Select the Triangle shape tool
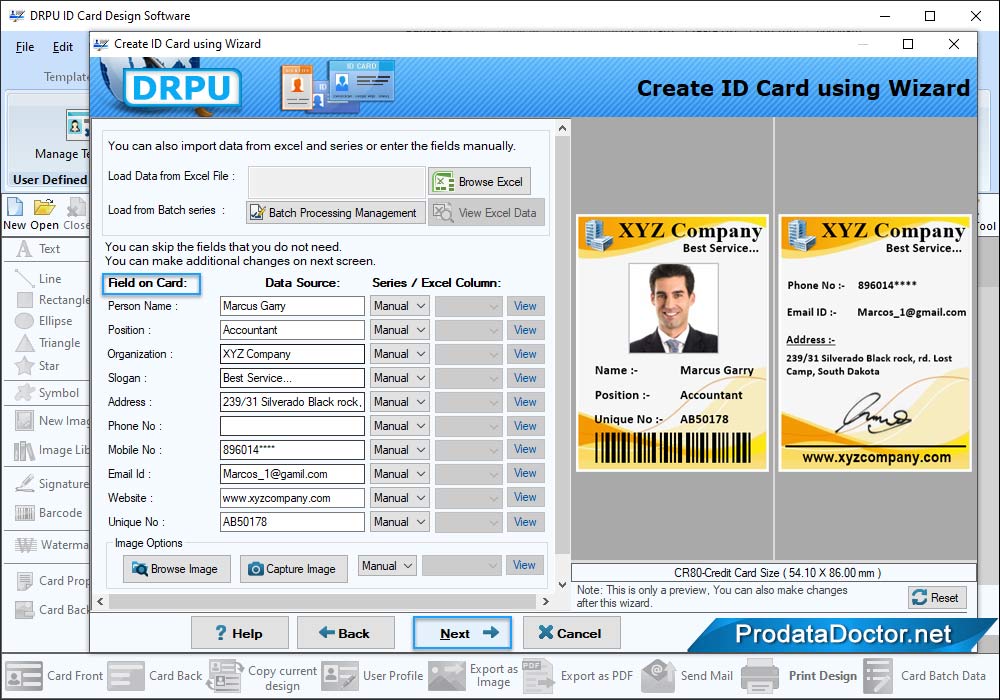 [x=48, y=343]
